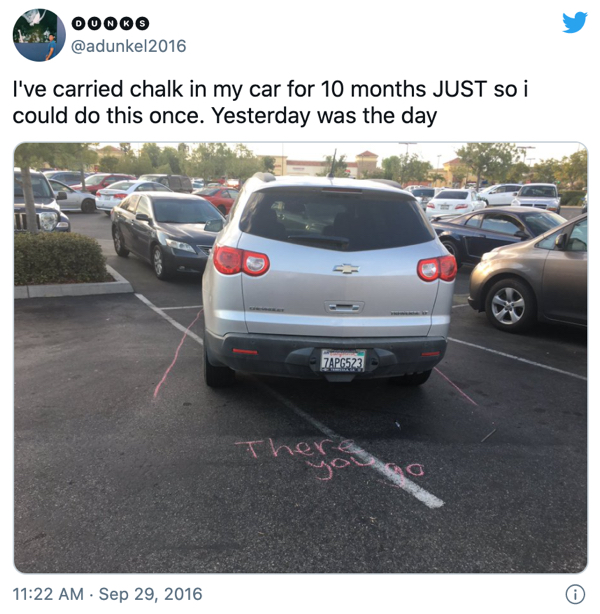Open the @adunkel2016 handle link
This screenshot has height=614, width=600.
[128, 46]
